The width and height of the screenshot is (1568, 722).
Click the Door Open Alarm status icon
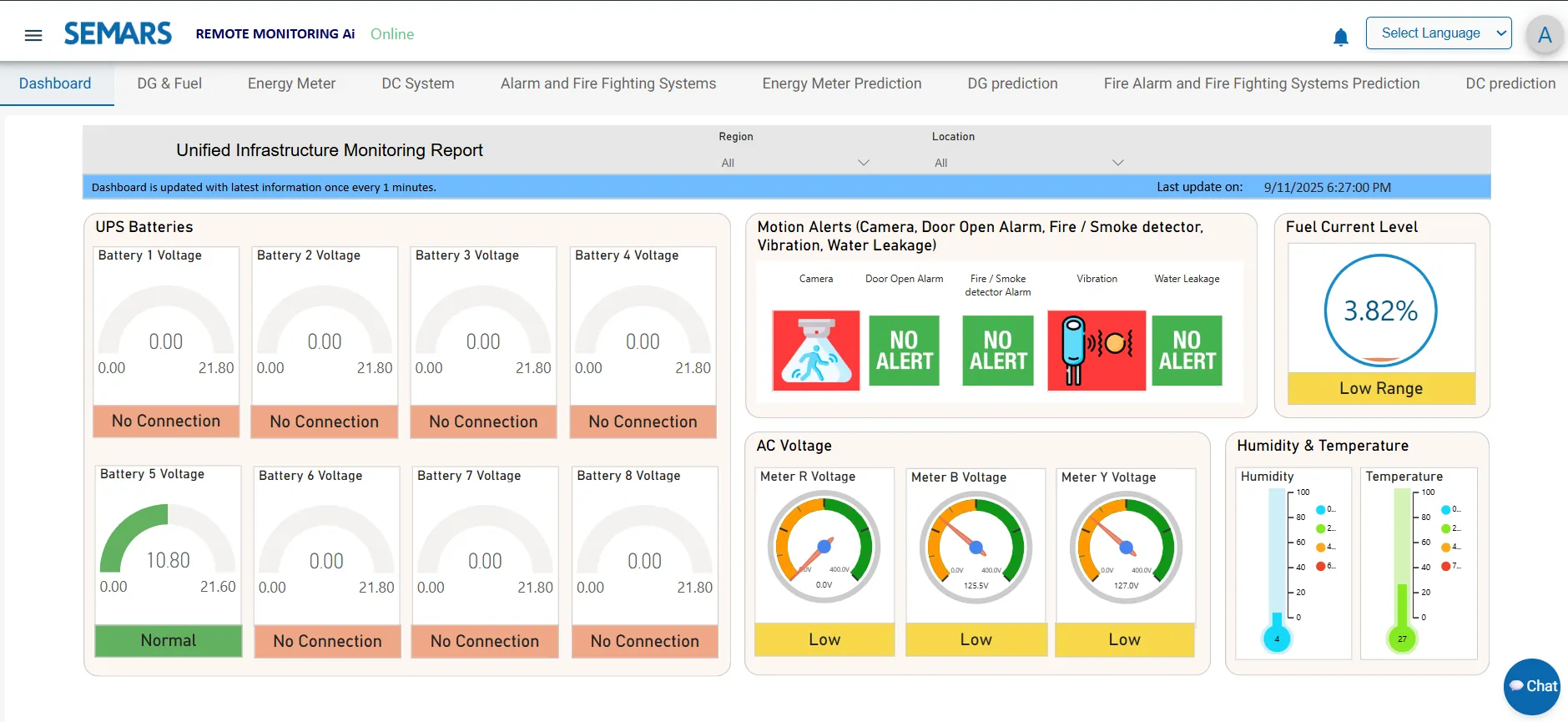[x=904, y=351]
